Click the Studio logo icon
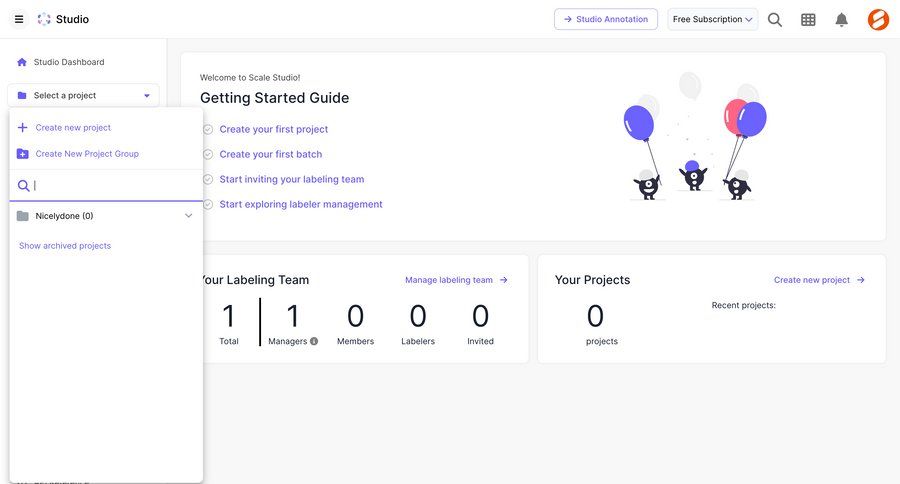 click(x=44, y=19)
